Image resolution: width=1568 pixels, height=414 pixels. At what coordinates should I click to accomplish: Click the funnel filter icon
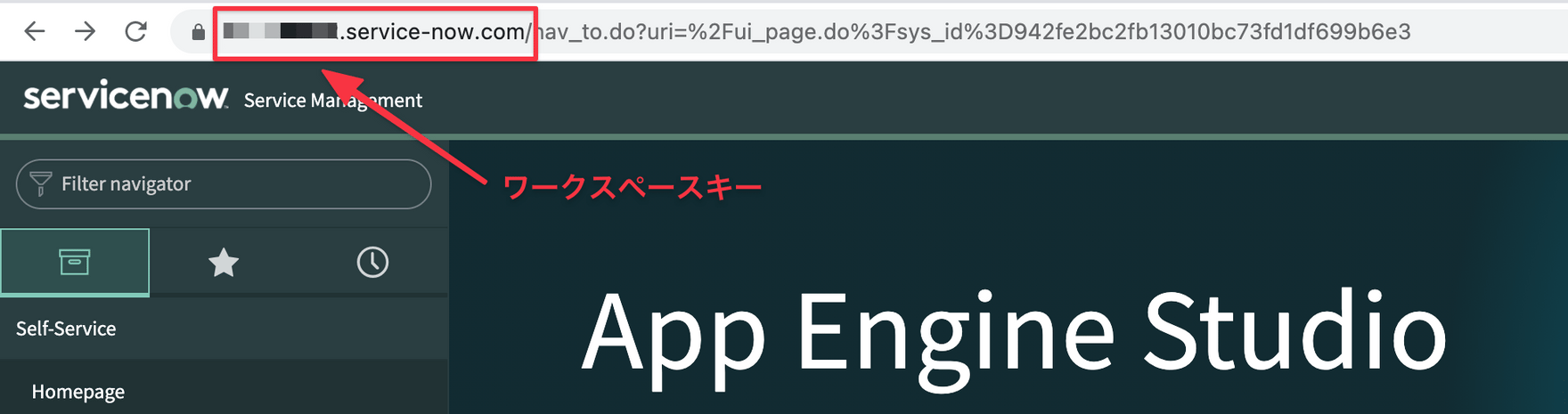pos(40,183)
